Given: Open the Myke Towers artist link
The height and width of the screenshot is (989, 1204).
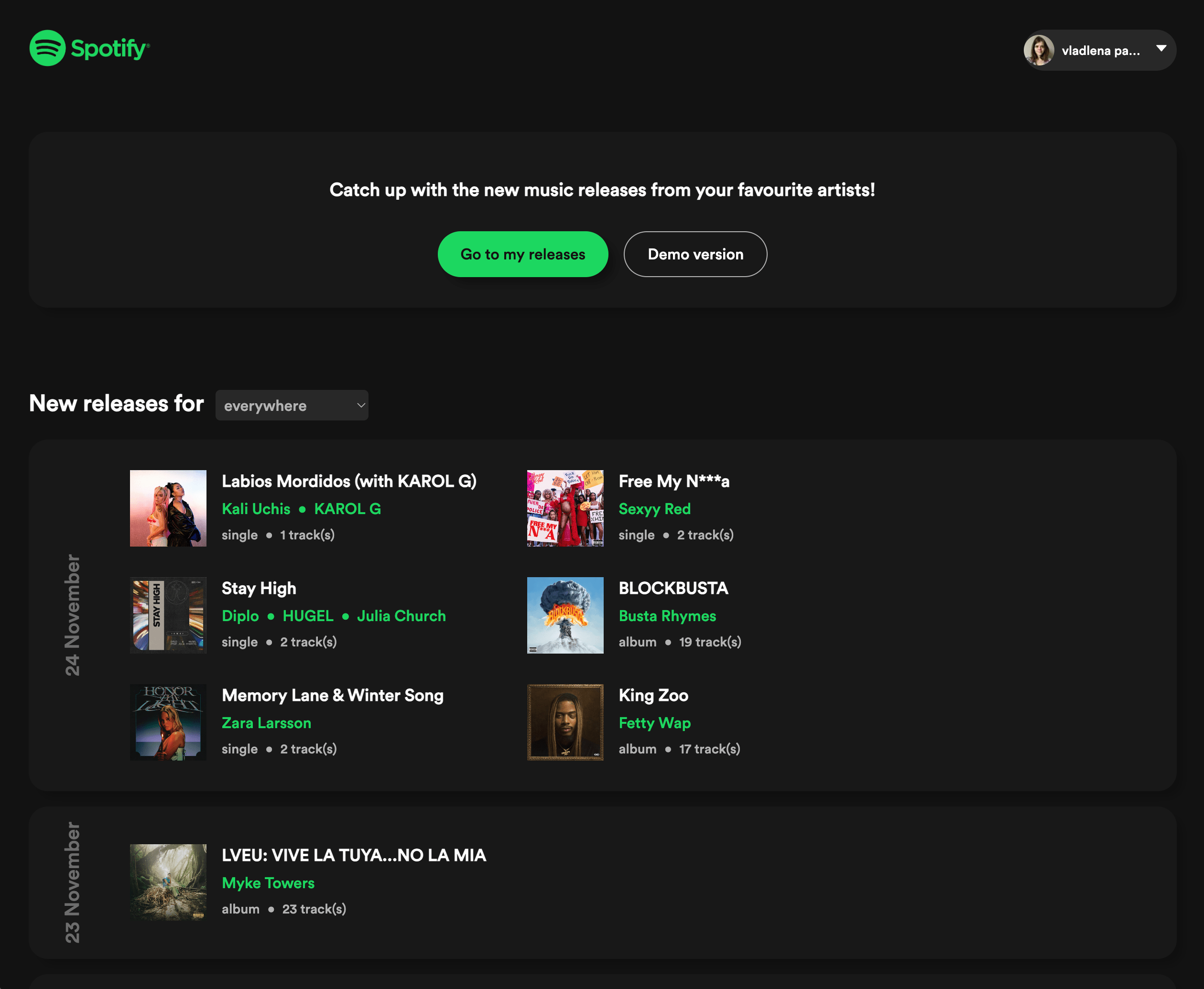Looking at the screenshot, I should (x=268, y=883).
